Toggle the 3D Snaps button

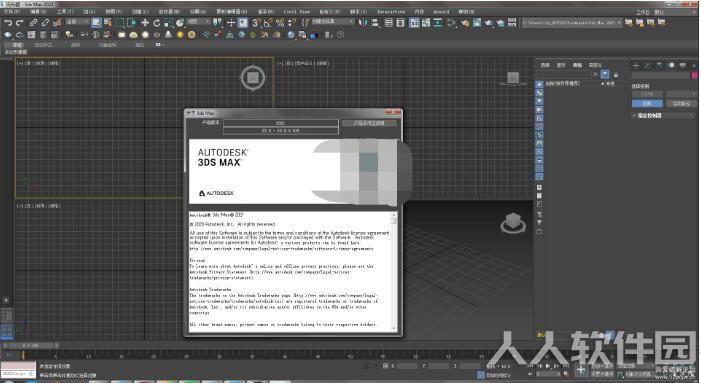click(x=256, y=23)
